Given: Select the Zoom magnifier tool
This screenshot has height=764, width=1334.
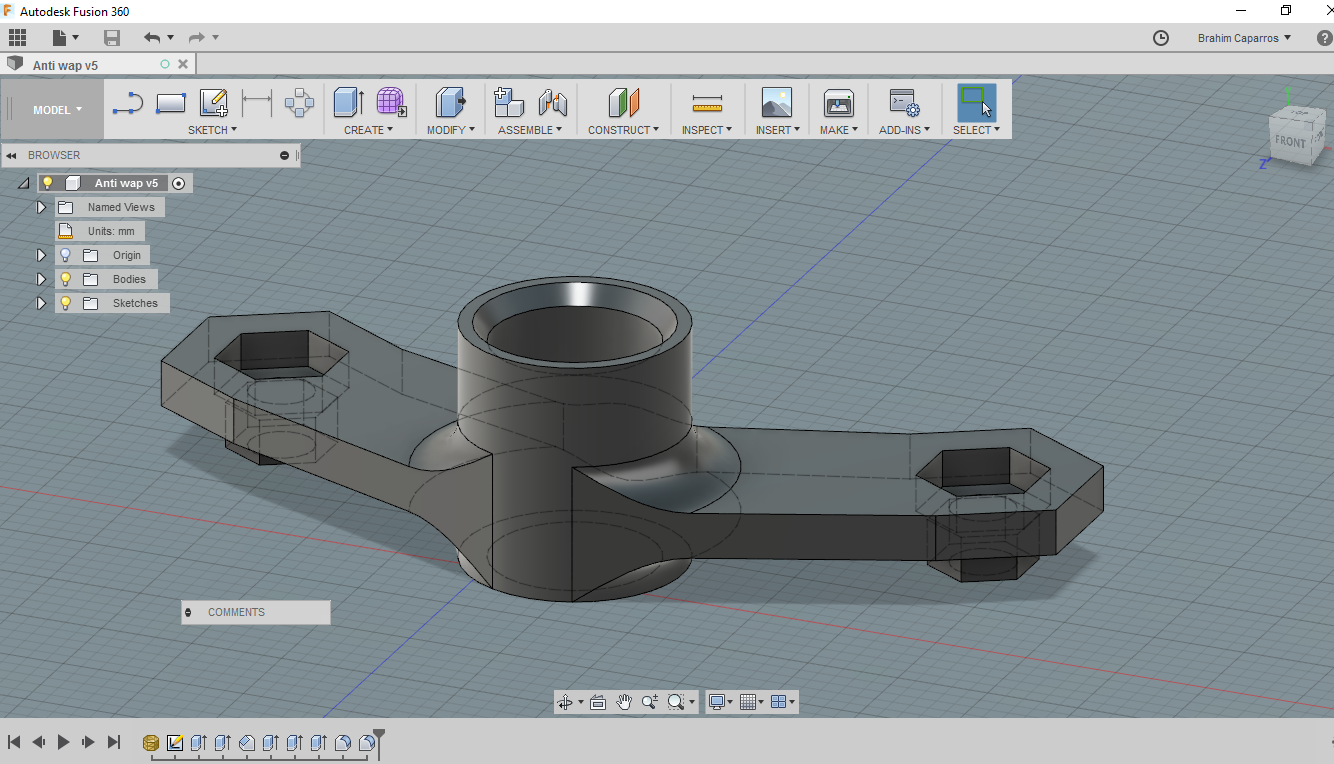Looking at the screenshot, I should [x=649, y=702].
